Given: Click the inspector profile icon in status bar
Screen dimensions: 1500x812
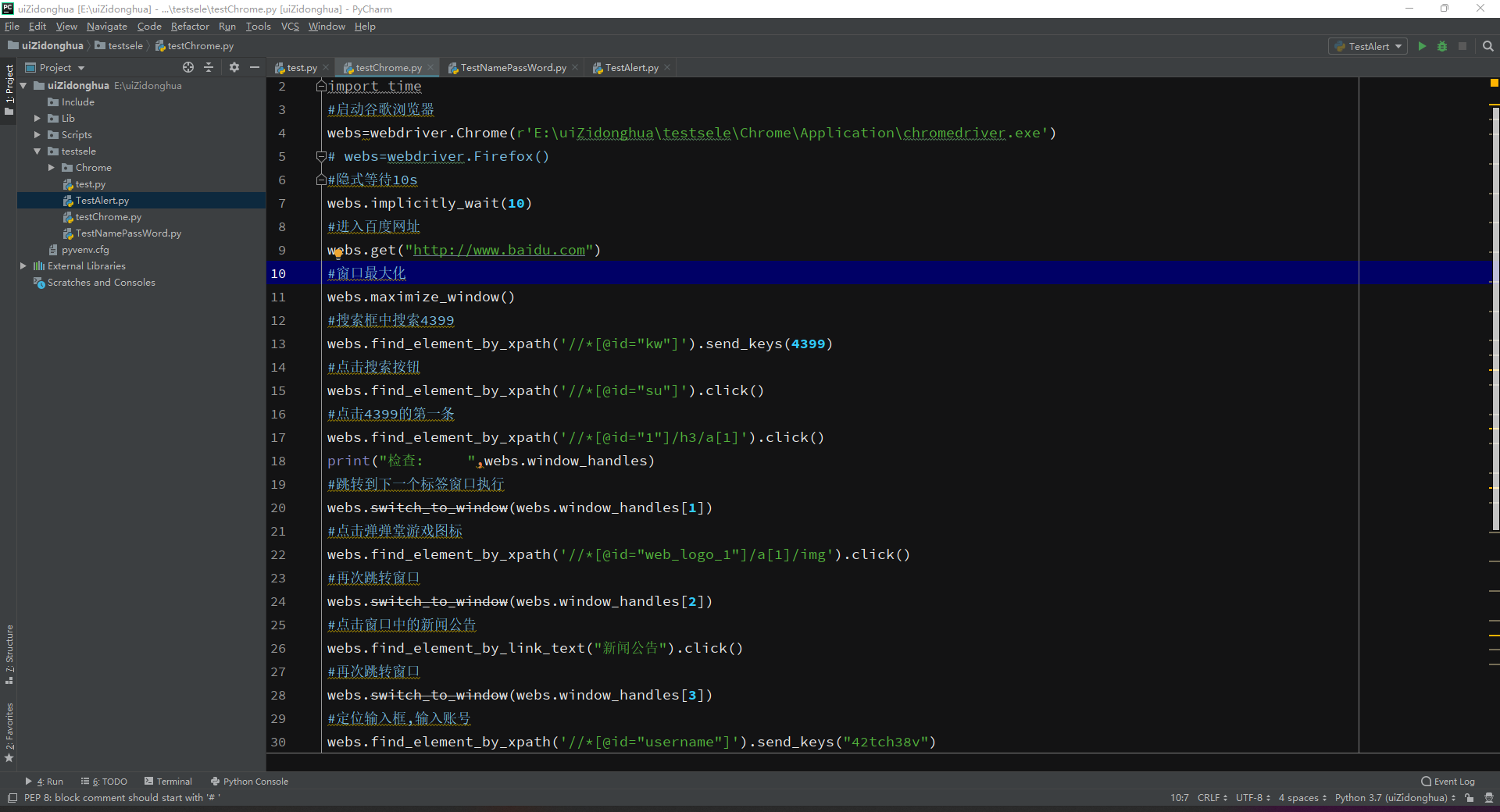Looking at the screenshot, I should click(1488, 798).
